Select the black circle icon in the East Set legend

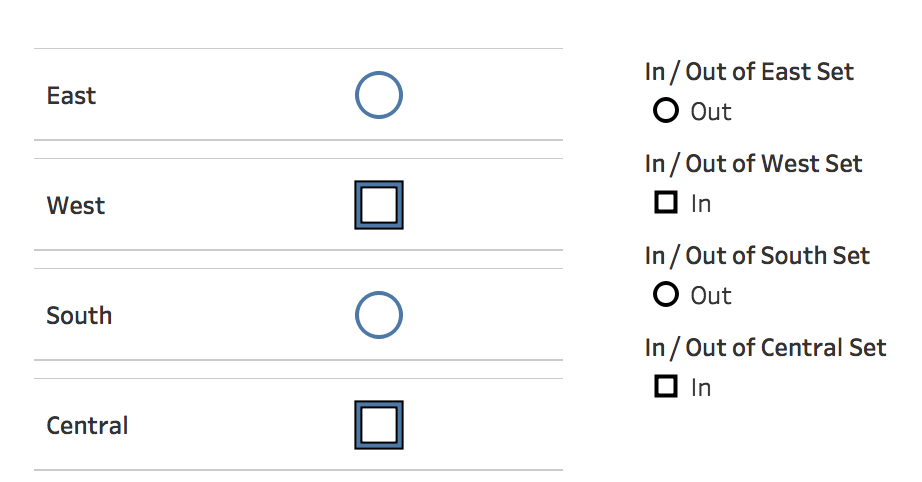click(x=666, y=111)
